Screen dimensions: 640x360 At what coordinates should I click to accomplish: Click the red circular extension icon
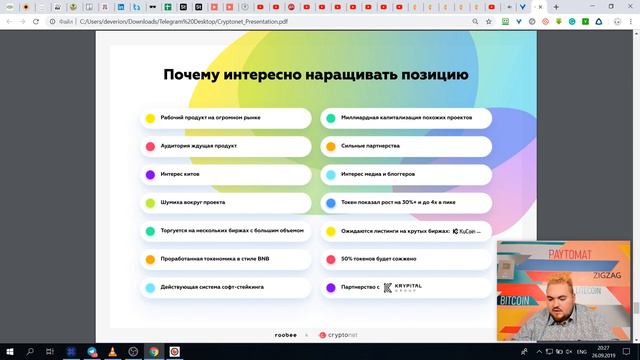pos(545,22)
